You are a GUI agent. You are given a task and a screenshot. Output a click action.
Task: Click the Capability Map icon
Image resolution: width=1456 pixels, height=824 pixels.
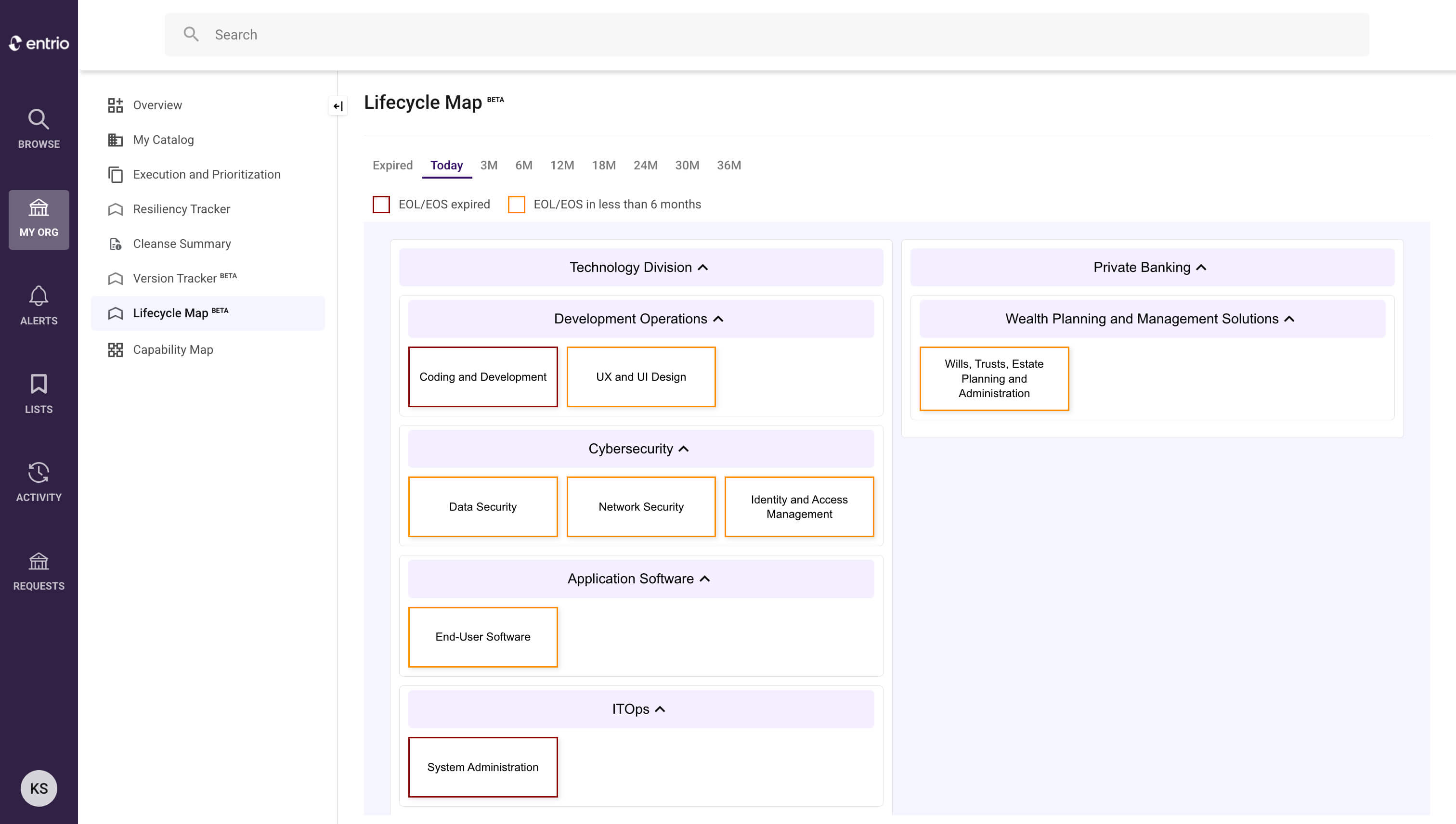click(116, 350)
